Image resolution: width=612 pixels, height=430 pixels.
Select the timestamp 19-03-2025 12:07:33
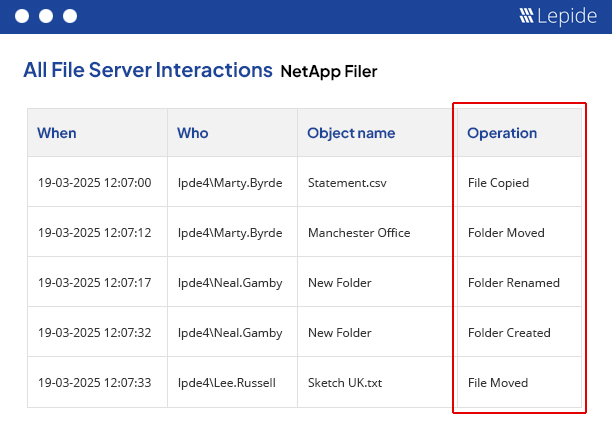(94, 382)
